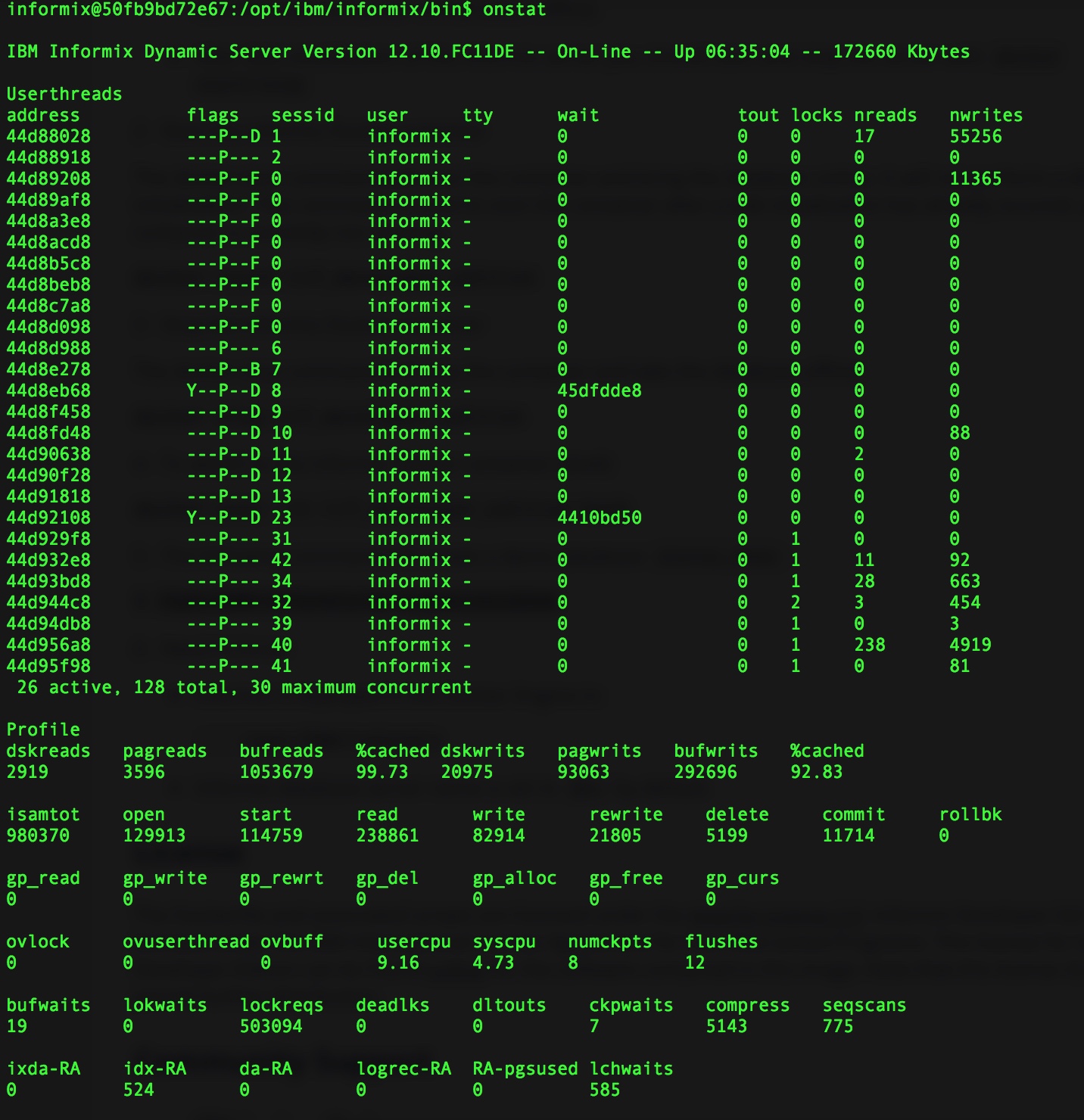This screenshot has height=1120, width=1084.
Task: Click the 'Profile' section heading
Action: tap(43, 730)
